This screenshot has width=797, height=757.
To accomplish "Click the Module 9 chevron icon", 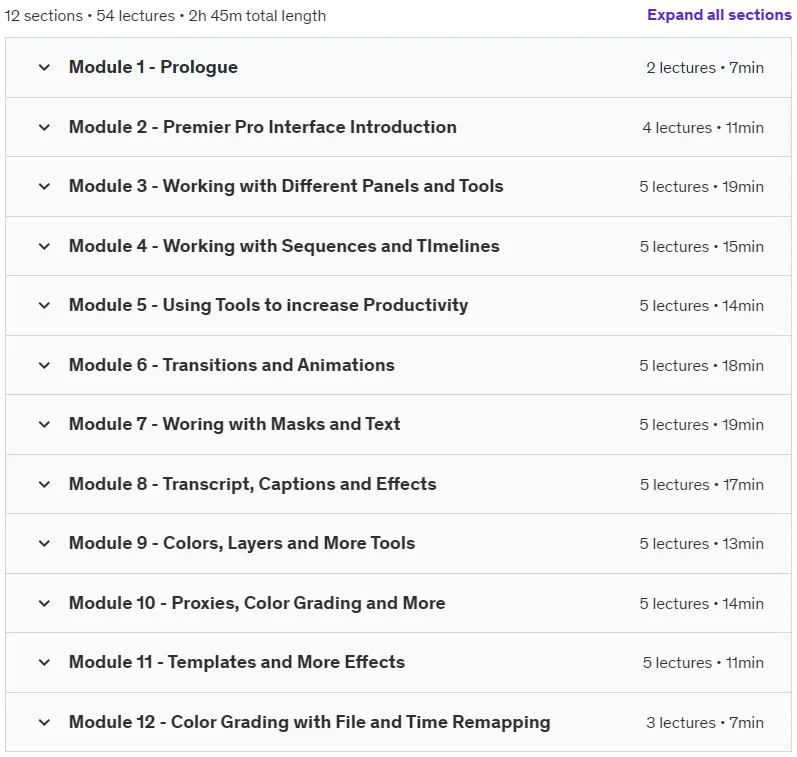I will coord(44,543).
